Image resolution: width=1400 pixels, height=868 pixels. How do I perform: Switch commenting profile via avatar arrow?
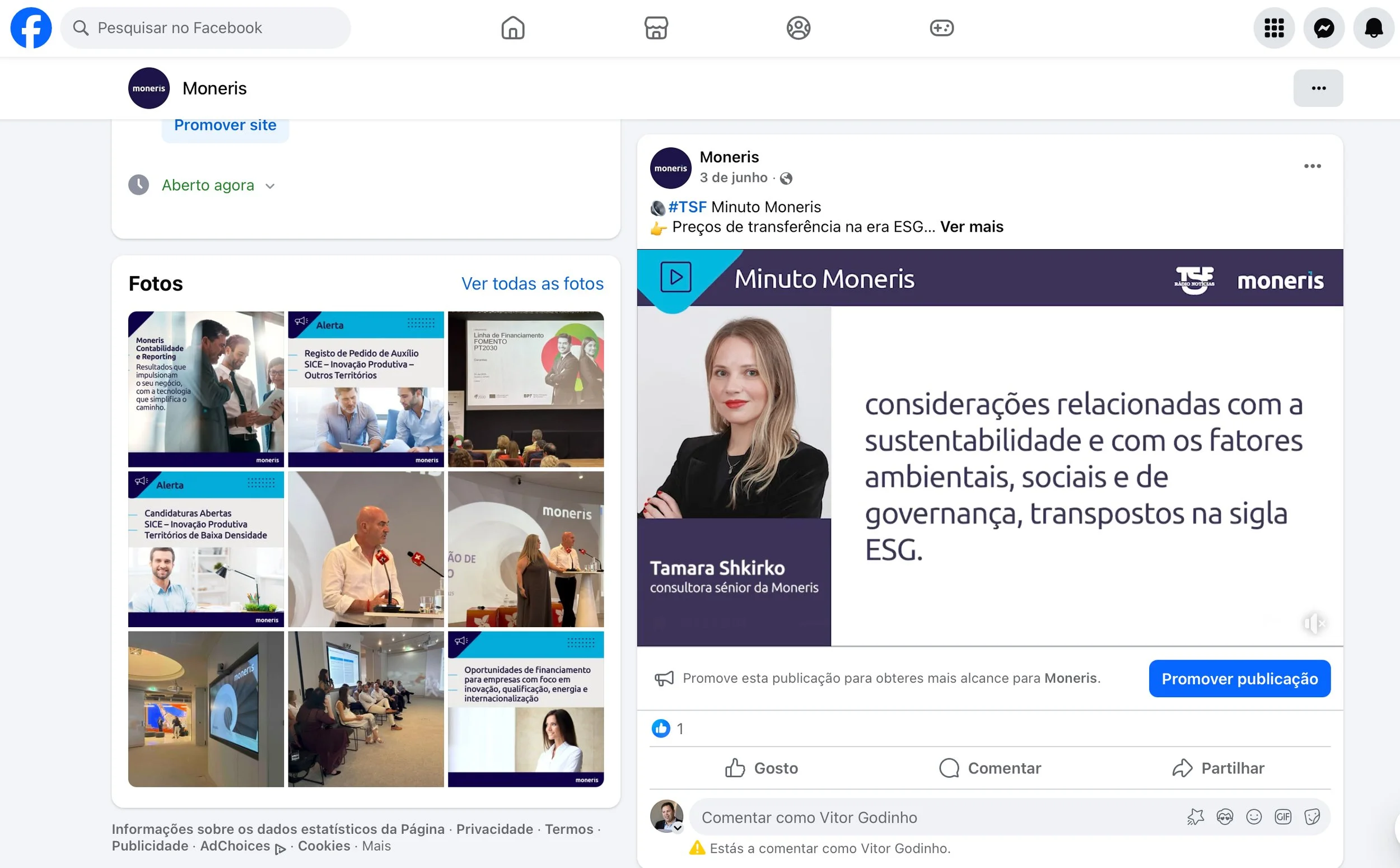pos(678,828)
